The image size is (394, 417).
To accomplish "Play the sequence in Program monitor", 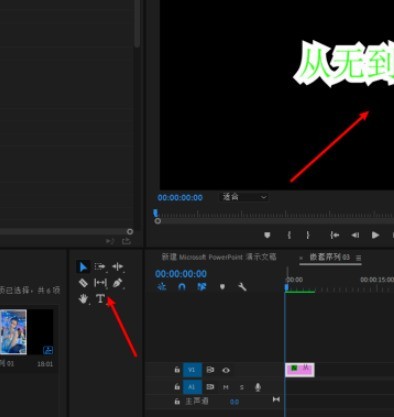I will coord(375,235).
